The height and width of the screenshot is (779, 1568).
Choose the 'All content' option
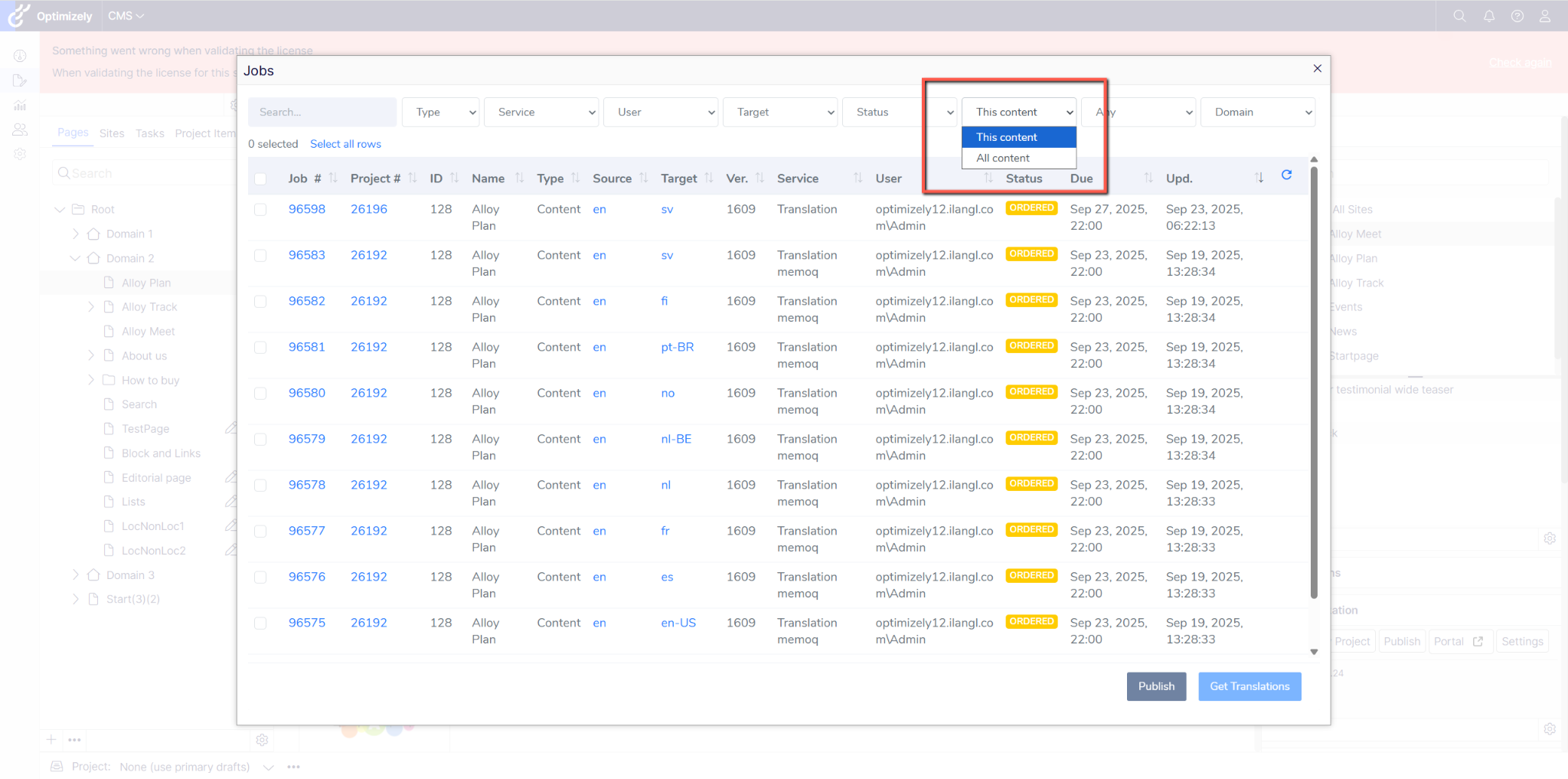[1019, 159]
